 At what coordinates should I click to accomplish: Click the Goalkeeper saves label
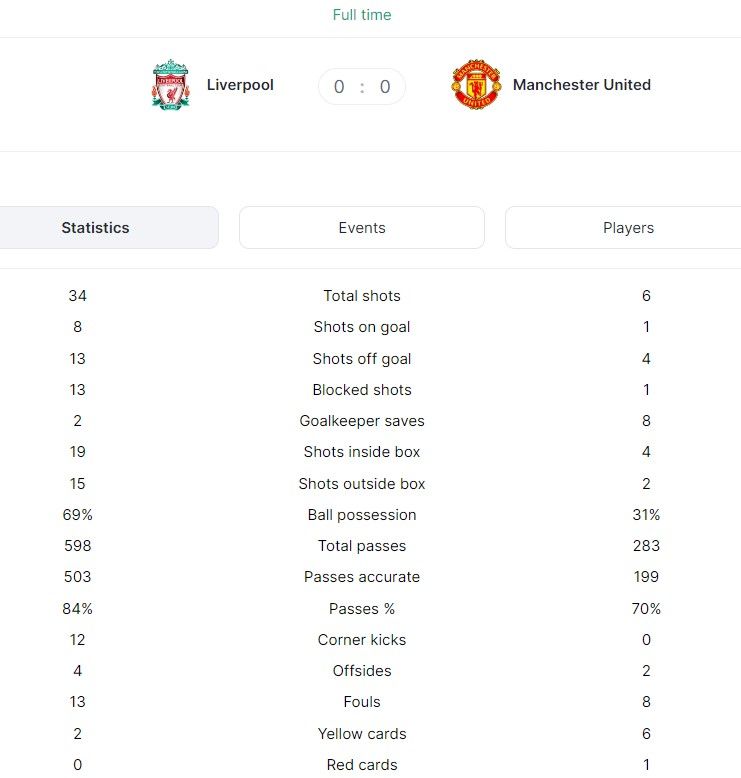(x=362, y=421)
